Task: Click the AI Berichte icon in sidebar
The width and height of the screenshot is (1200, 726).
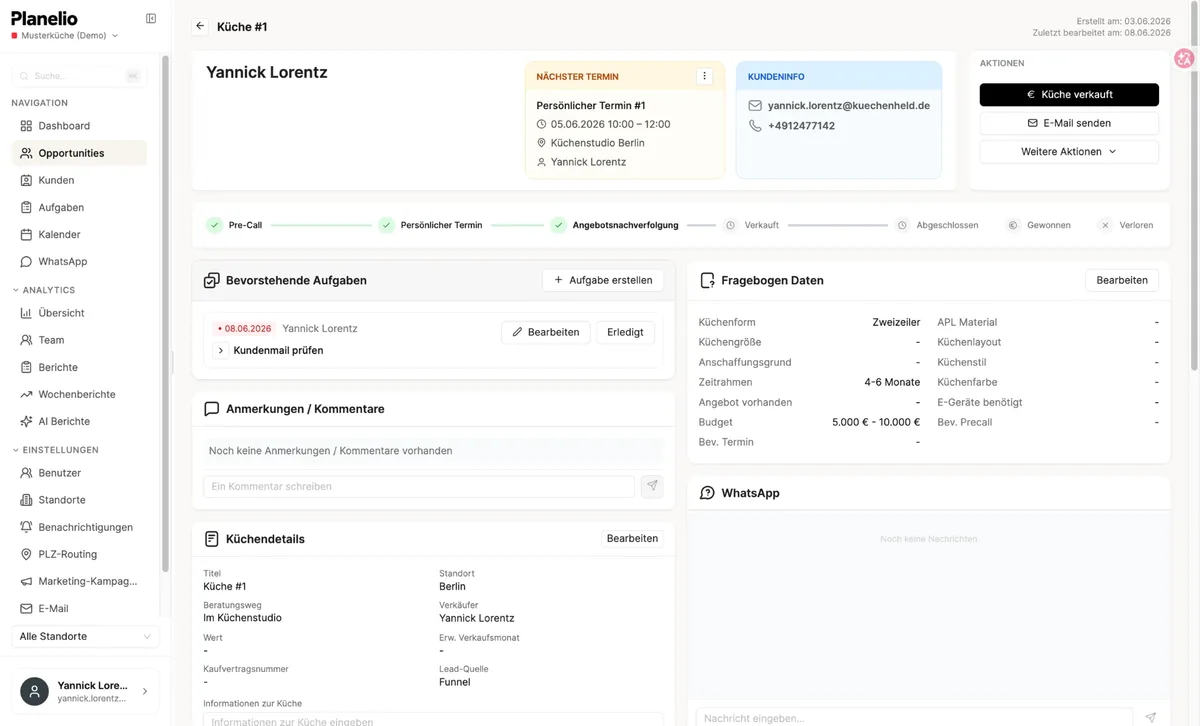Action: (26, 421)
